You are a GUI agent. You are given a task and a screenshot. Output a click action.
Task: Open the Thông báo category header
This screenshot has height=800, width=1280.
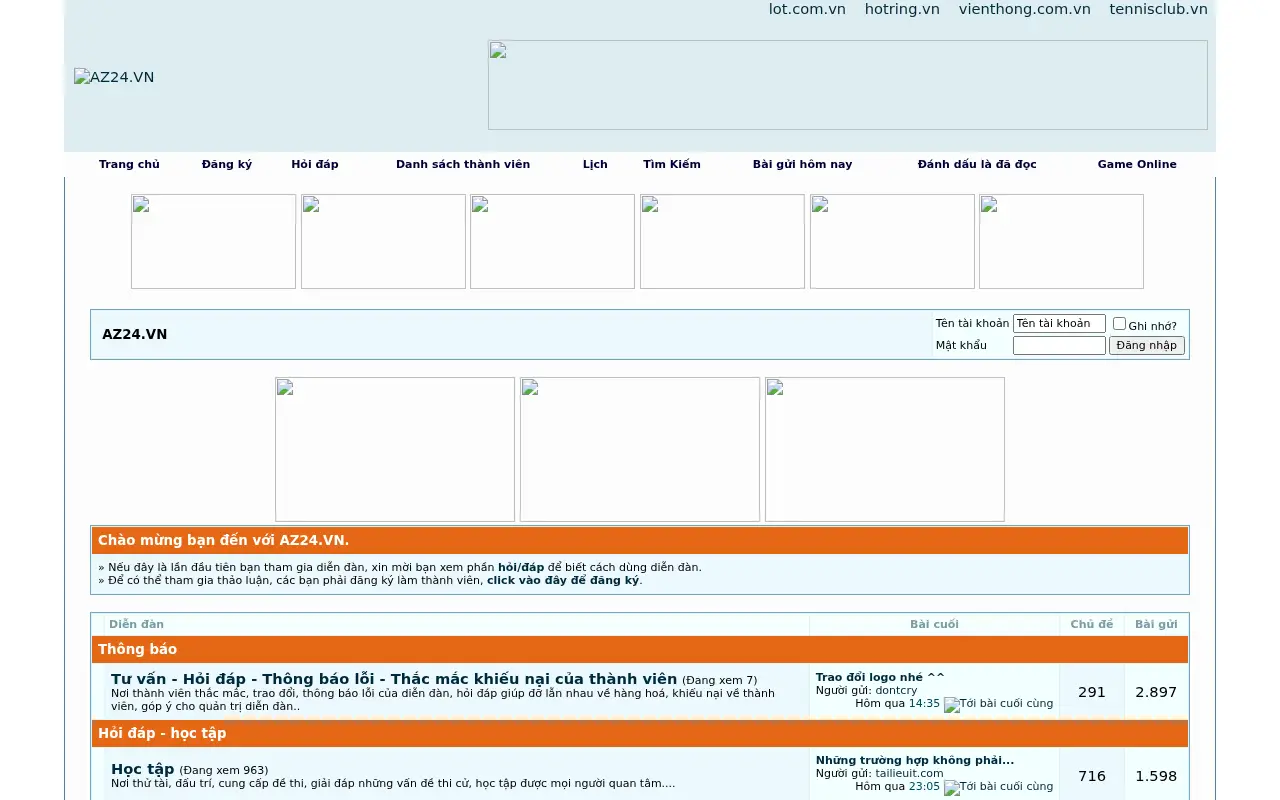pyautogui.click(x=137, y=649)
